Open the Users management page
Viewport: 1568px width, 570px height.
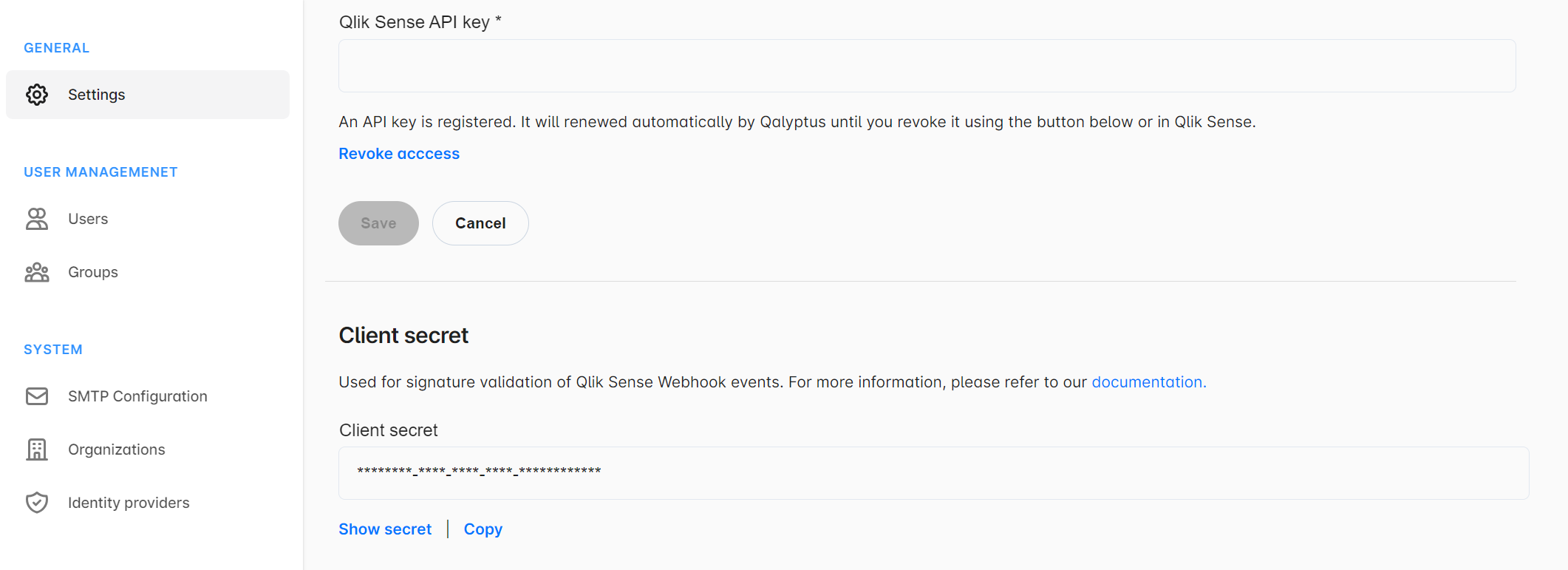(88, 218)
